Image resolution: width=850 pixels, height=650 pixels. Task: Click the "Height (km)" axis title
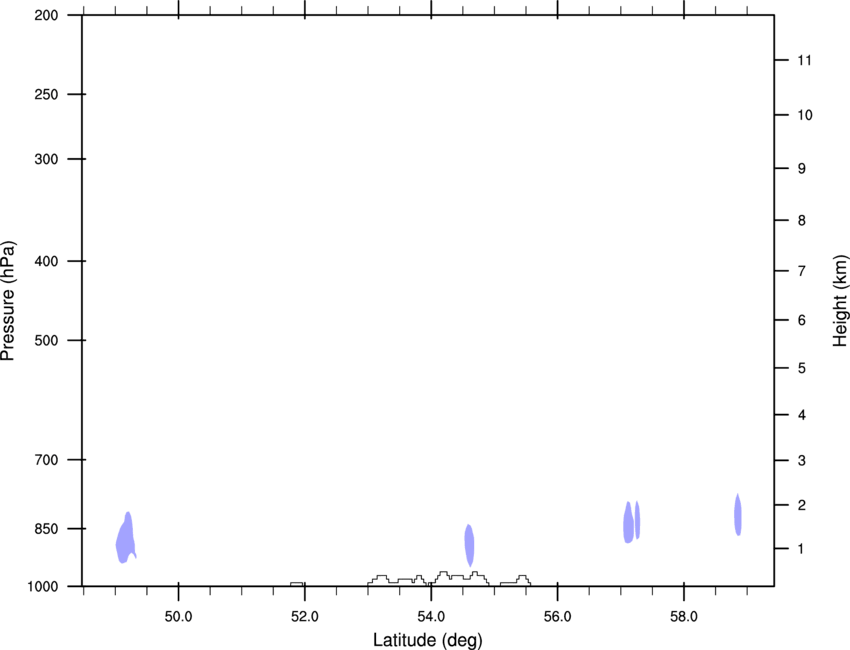coord(840,300)
